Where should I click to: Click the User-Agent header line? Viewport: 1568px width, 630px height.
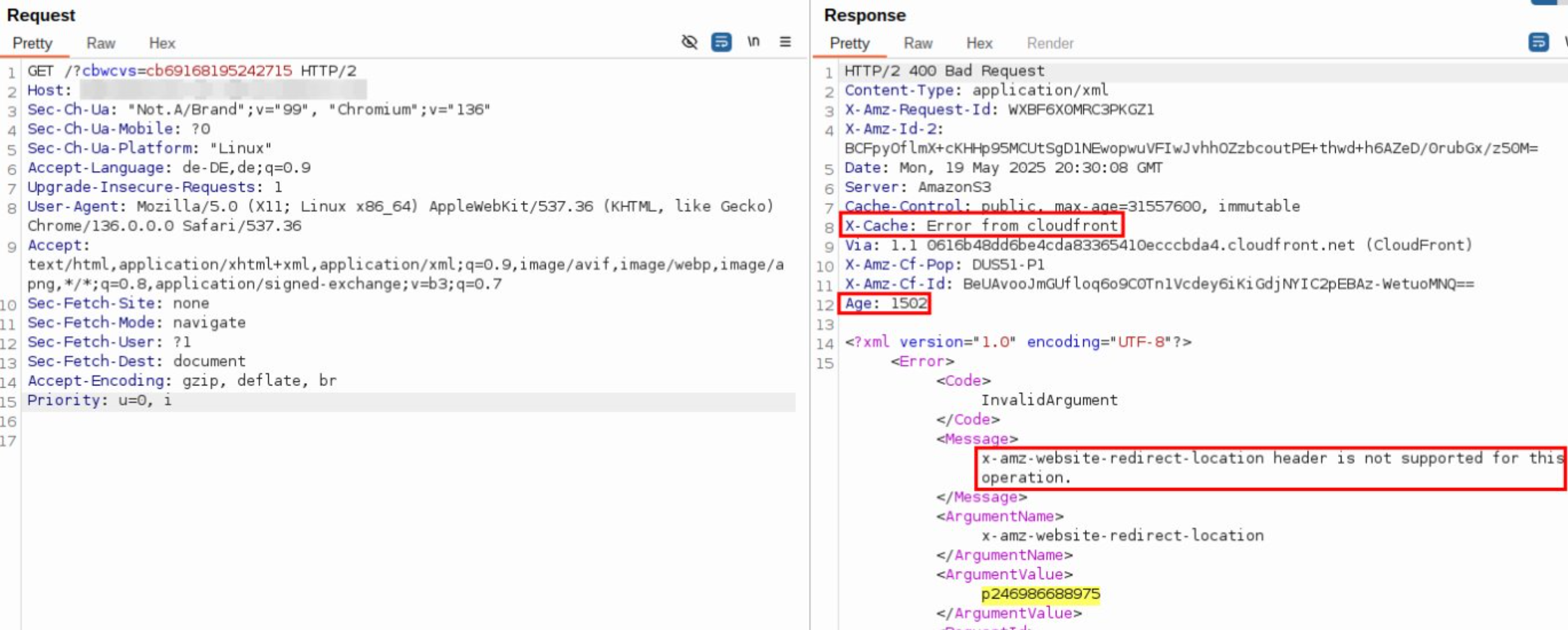[x=400, y=206]
